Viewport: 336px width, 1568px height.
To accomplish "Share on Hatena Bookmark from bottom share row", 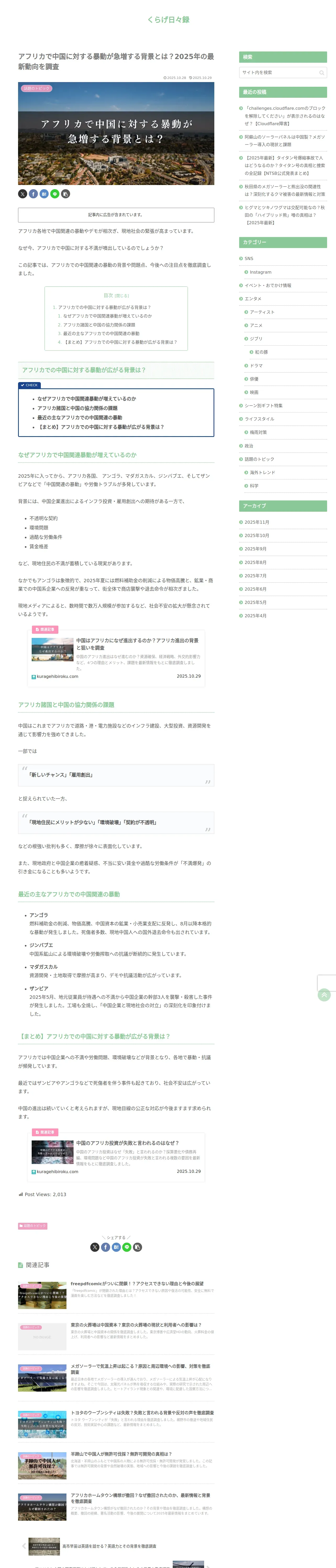I will pyautogui.click(x=116, y=1247).
